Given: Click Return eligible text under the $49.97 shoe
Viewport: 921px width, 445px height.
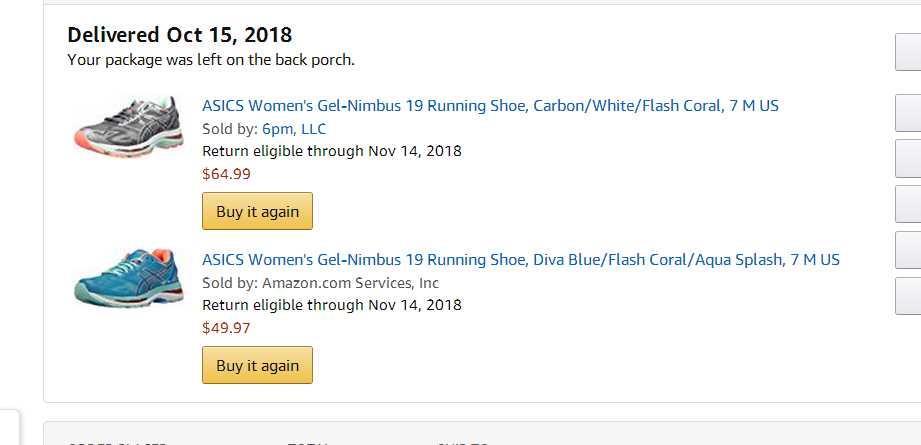Looking at the screenshot, I should point(331,305).
